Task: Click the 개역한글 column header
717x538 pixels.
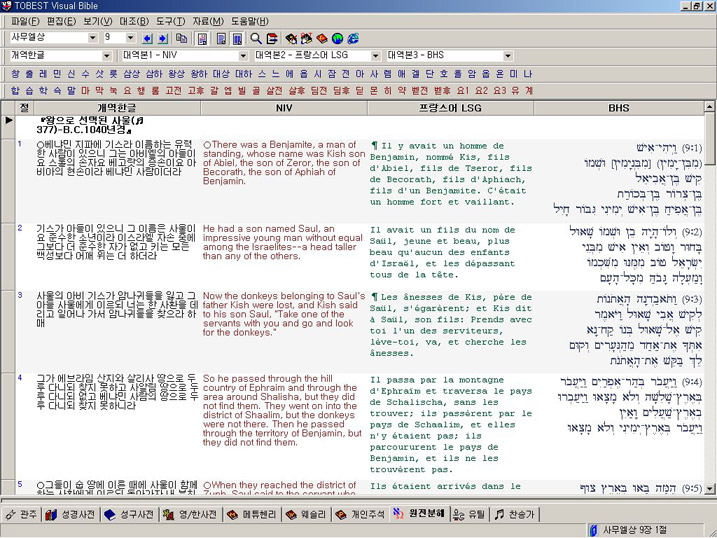Action: pos(116,108)
